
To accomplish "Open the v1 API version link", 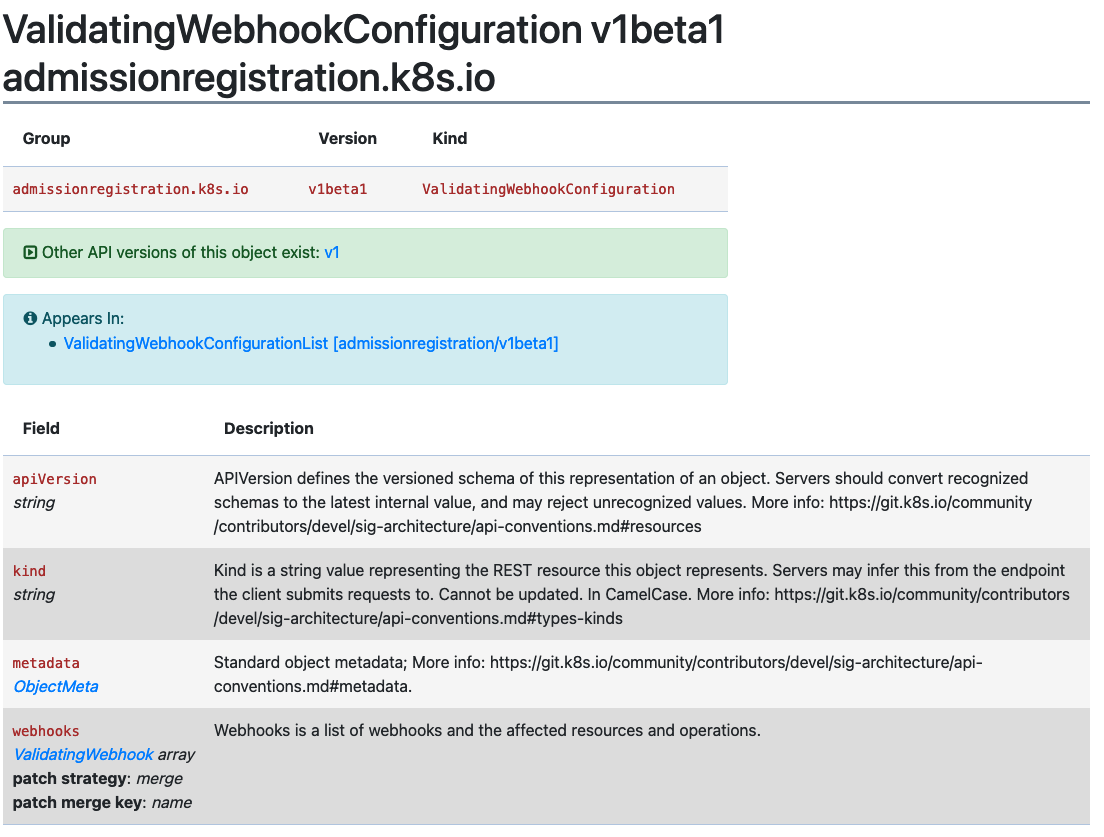I will (332, 253).
